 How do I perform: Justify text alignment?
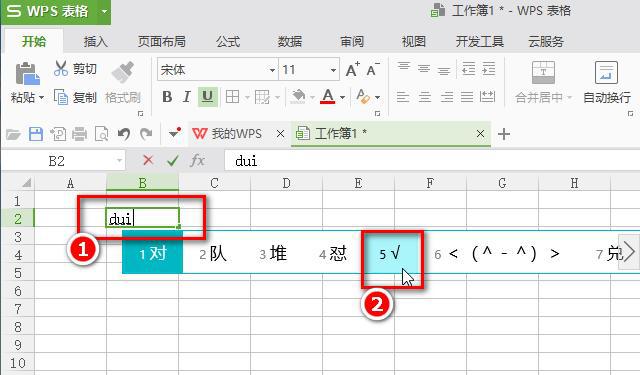pos(467,97)
